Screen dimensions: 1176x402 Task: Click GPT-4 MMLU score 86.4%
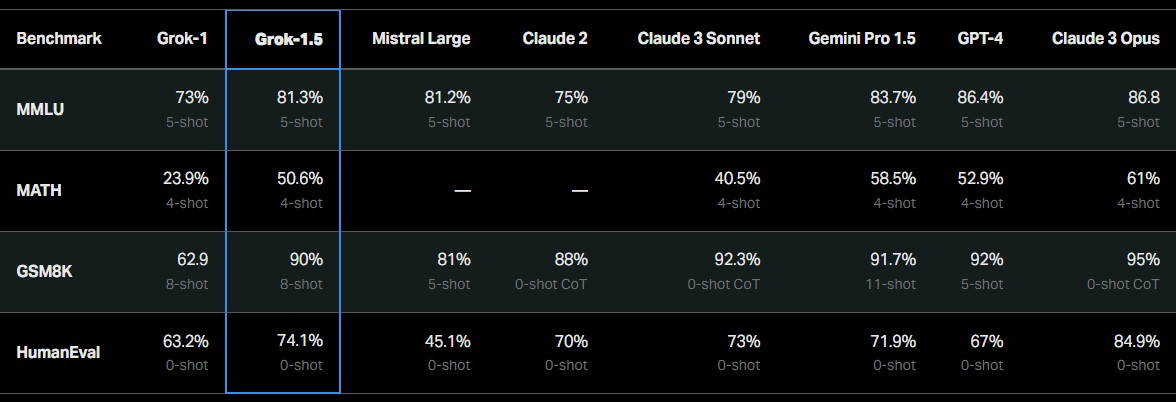click(x=980, y=98)
